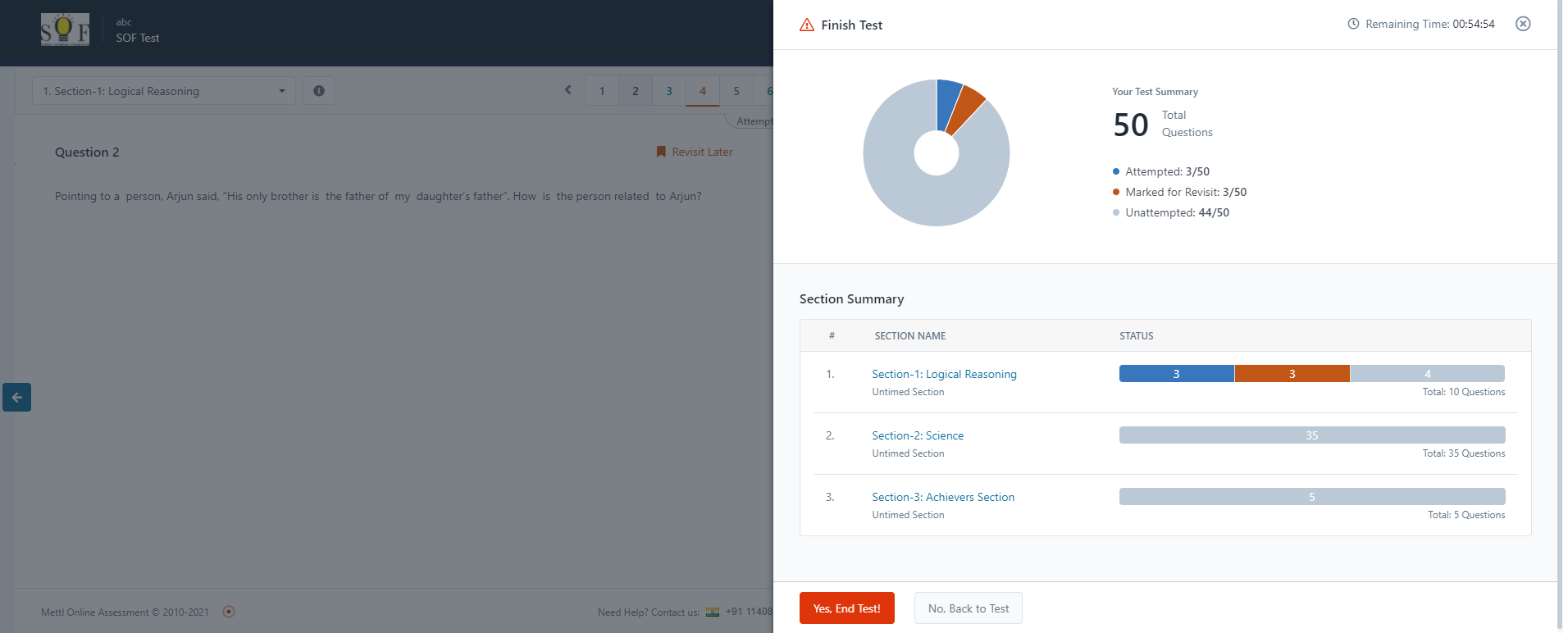The width and height of the screenshot is (1568, 633).
Task: Click the 'Section Summary' heading
Action: click(851, 298)
